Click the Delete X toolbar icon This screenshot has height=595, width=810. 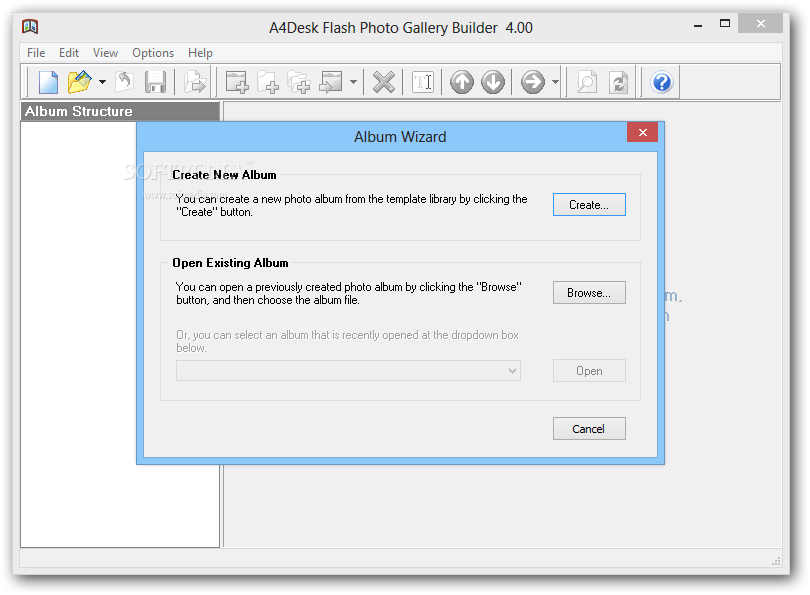(383, 82)
